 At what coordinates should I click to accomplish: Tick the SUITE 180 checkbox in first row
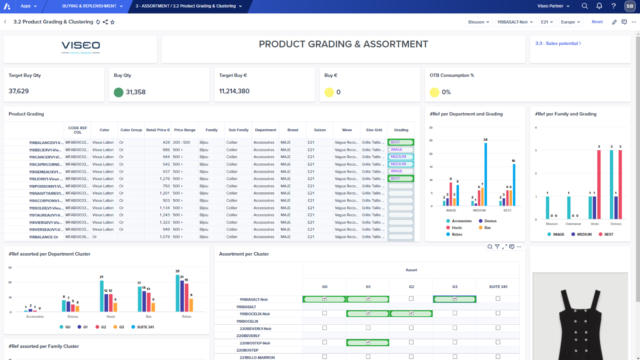click(498, 299)
